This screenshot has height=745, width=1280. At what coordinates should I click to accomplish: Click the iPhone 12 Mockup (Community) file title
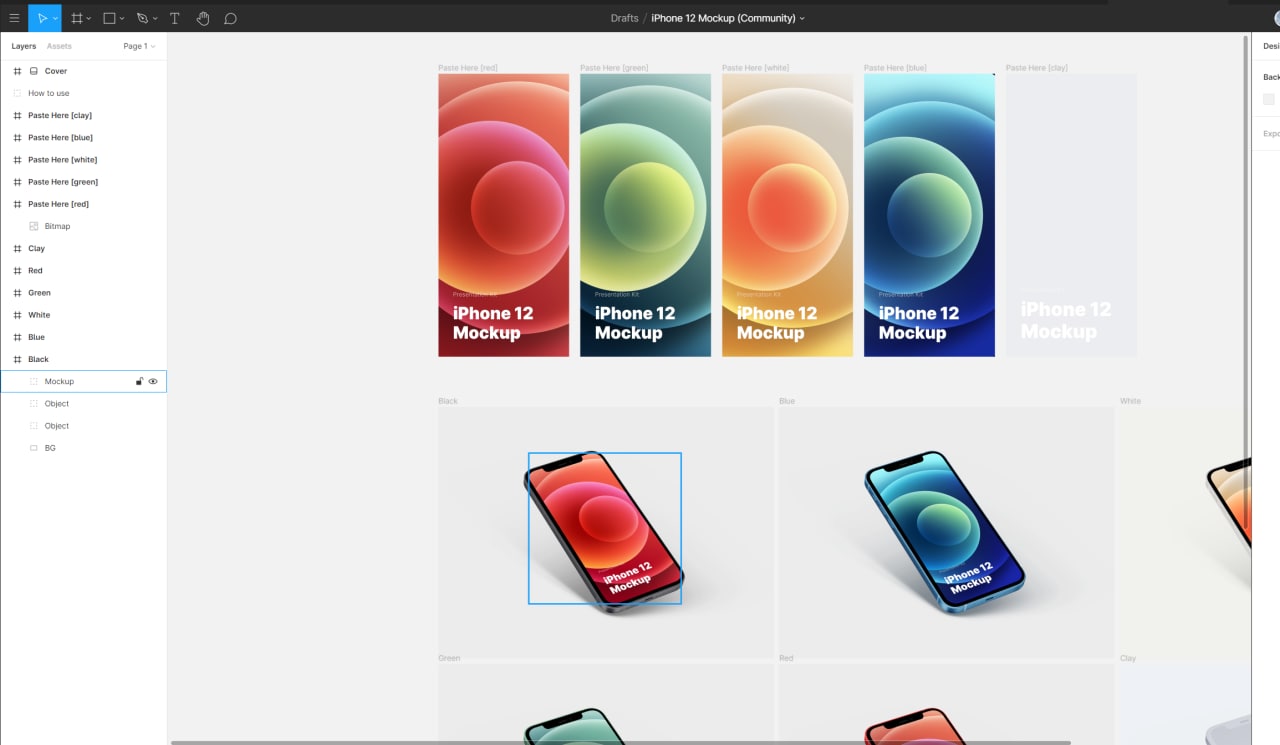pyautogui.click(x=723, y=18)
